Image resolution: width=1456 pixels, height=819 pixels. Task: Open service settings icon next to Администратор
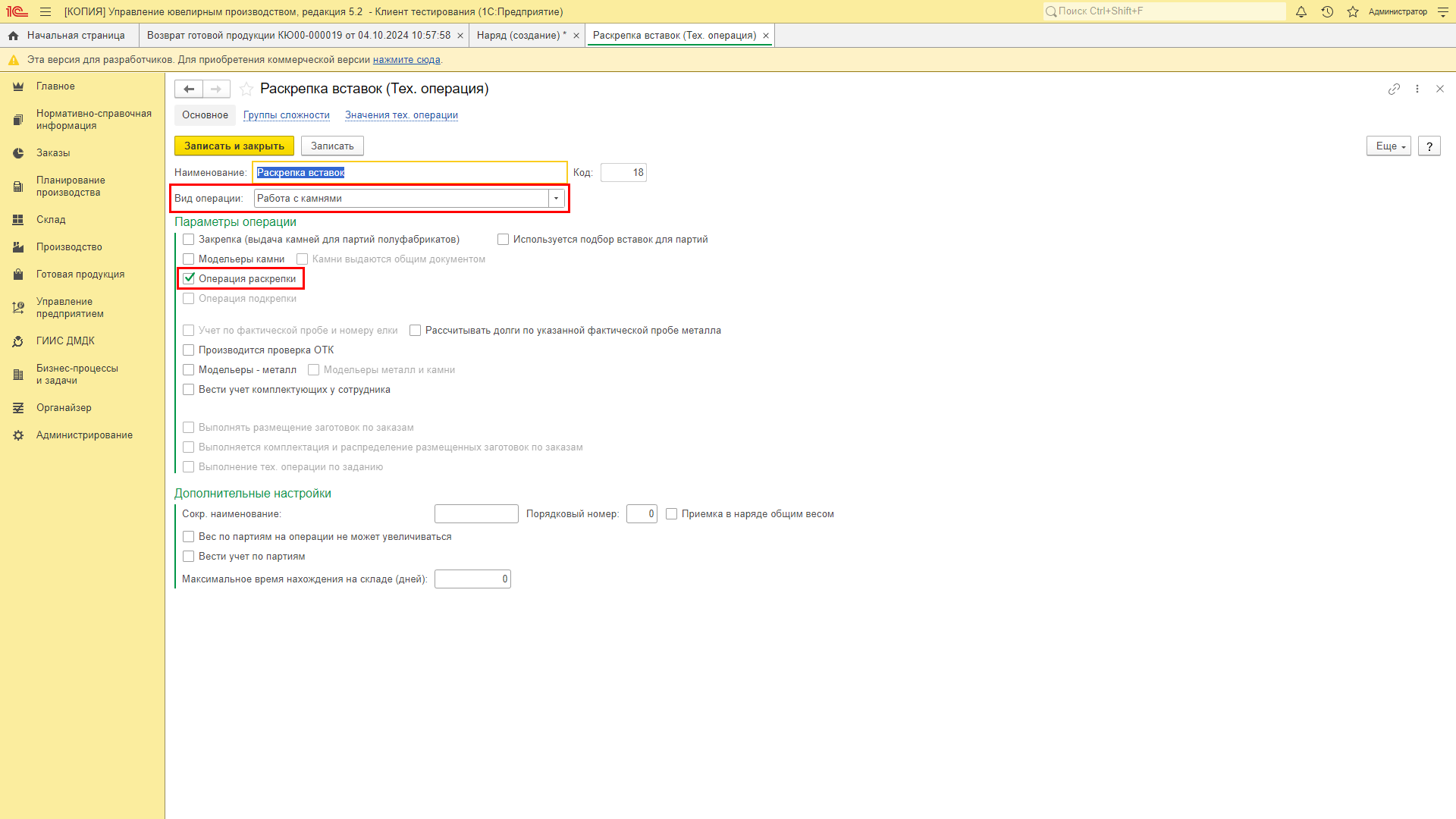(1443, 11)
